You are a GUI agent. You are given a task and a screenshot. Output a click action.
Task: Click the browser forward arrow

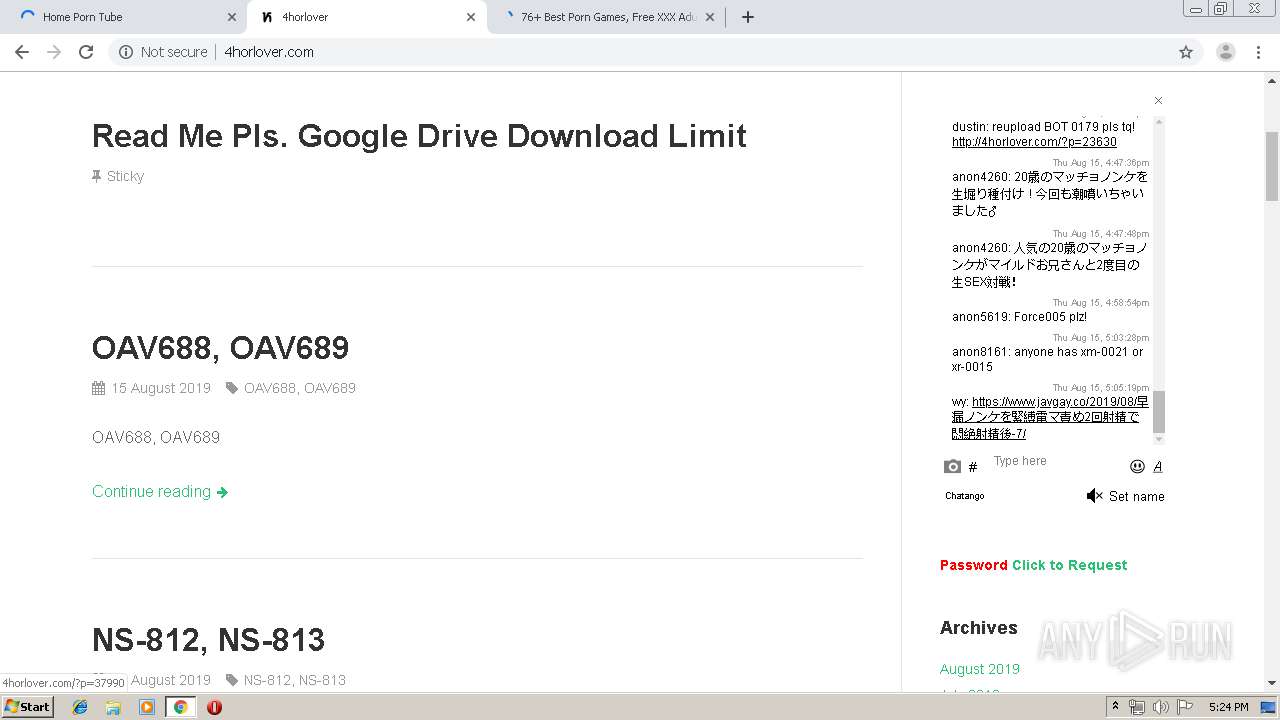pos(54,52)
